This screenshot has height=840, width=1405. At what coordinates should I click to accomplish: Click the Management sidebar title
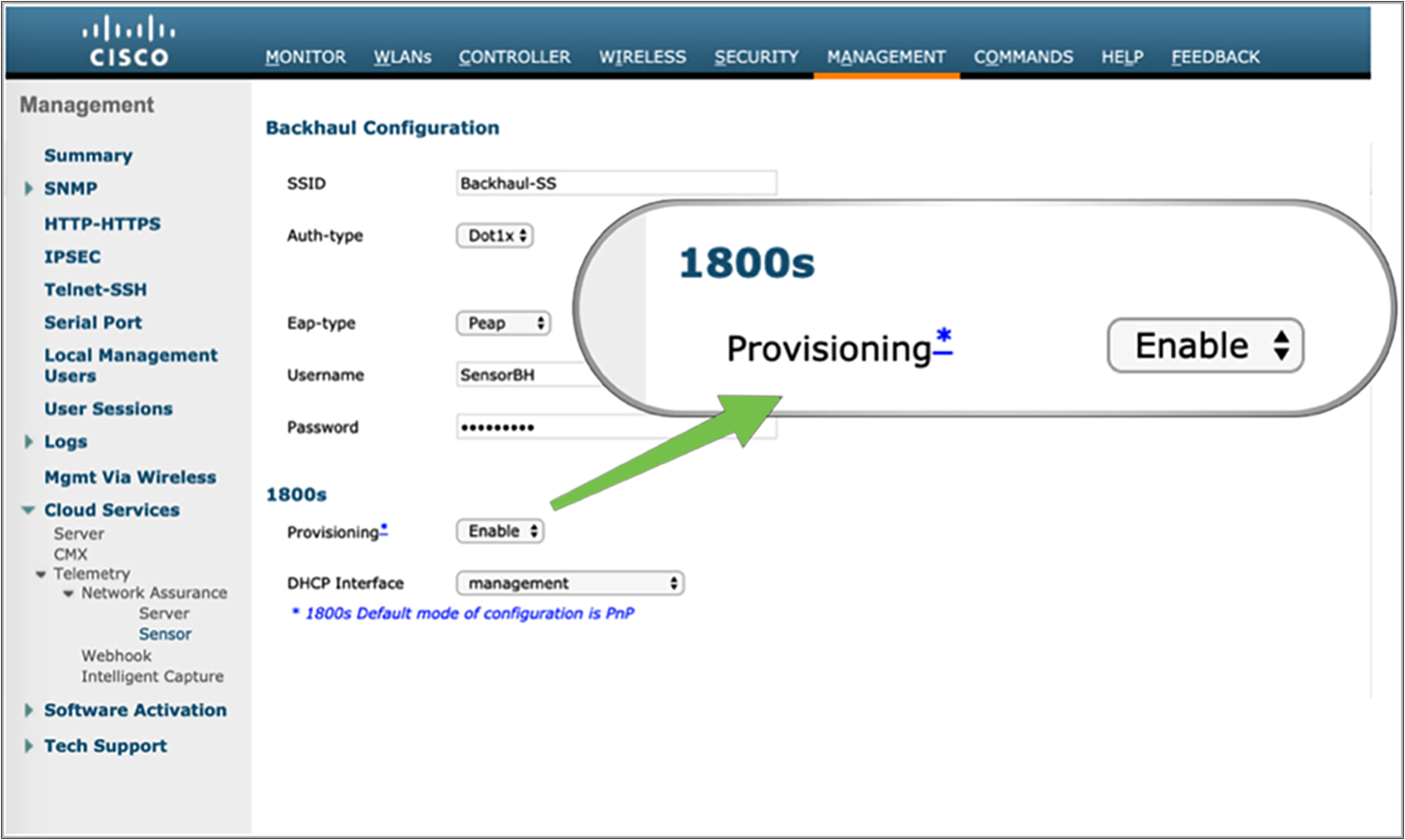(87, 105)
